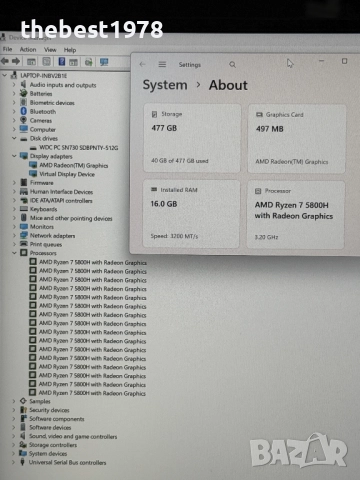Click the Settings back arrow
The height and width of the screenshot is (480, 360).
click(143, 64)
